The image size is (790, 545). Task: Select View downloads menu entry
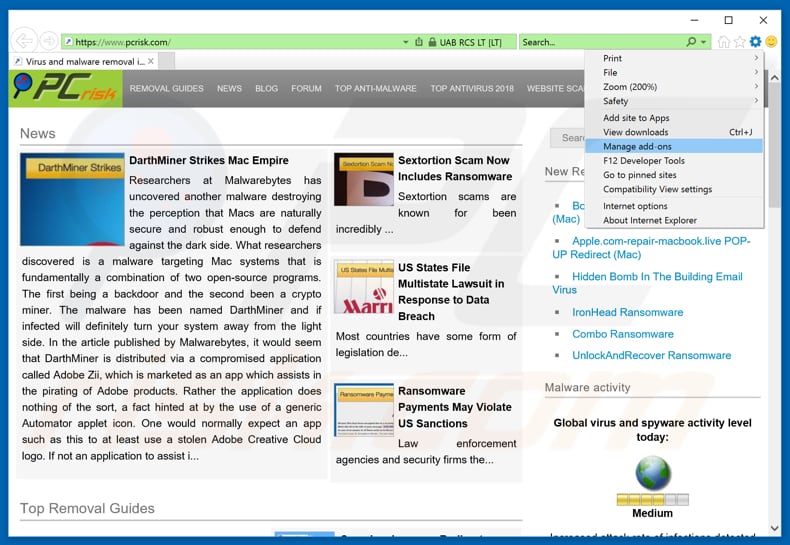pyautogui.click(x=674, y=132)
